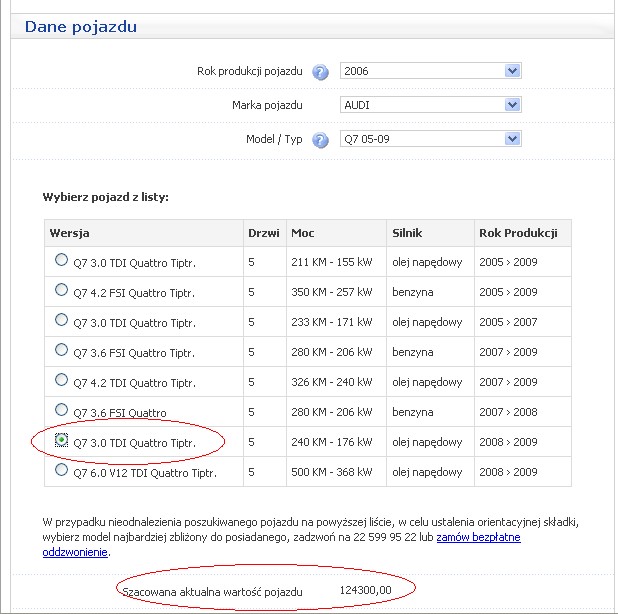618x614 pixels.
Task: Open help icon next to Model / Typ
Action: [320, 140]
